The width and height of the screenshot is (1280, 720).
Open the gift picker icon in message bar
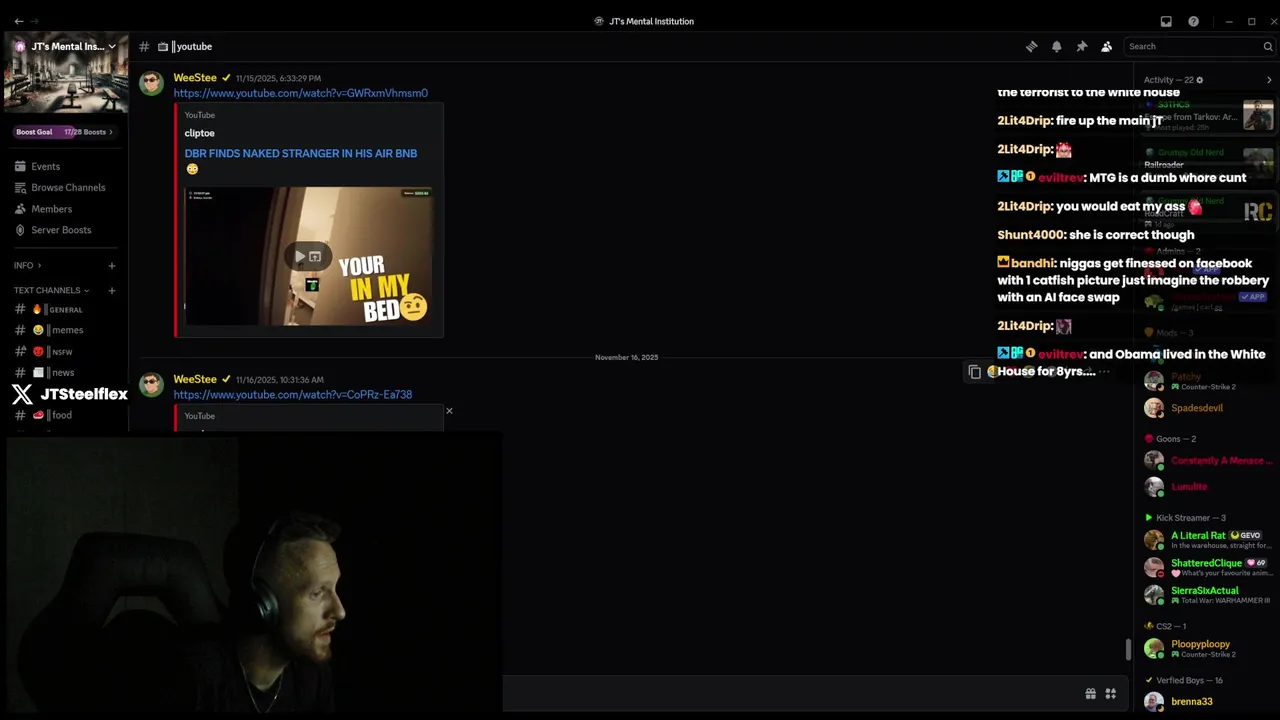1090,693
